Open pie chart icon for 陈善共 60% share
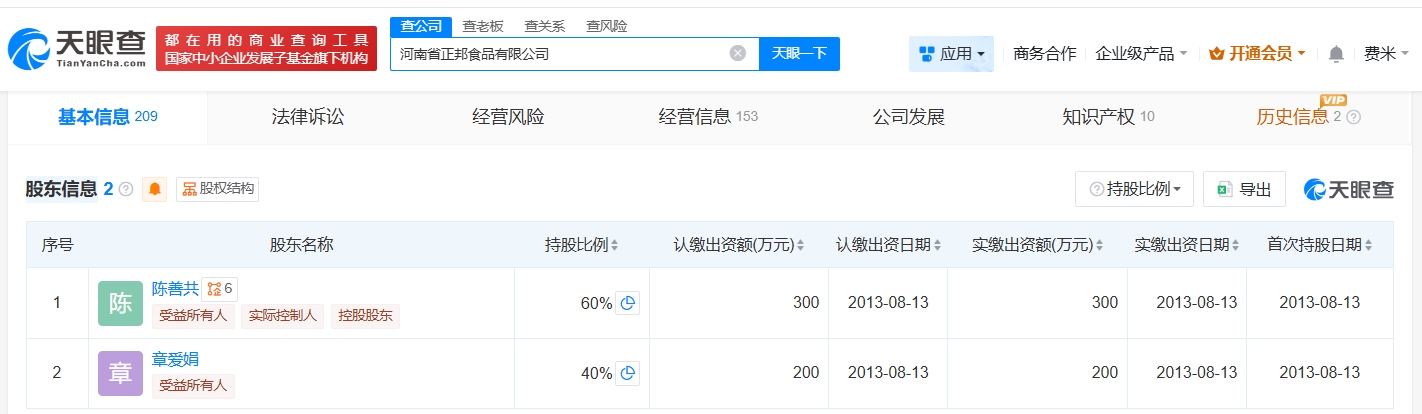Image resolution: width=1422 pixels, height=414 pixels. pyautogui.click(x=628, y=303)
